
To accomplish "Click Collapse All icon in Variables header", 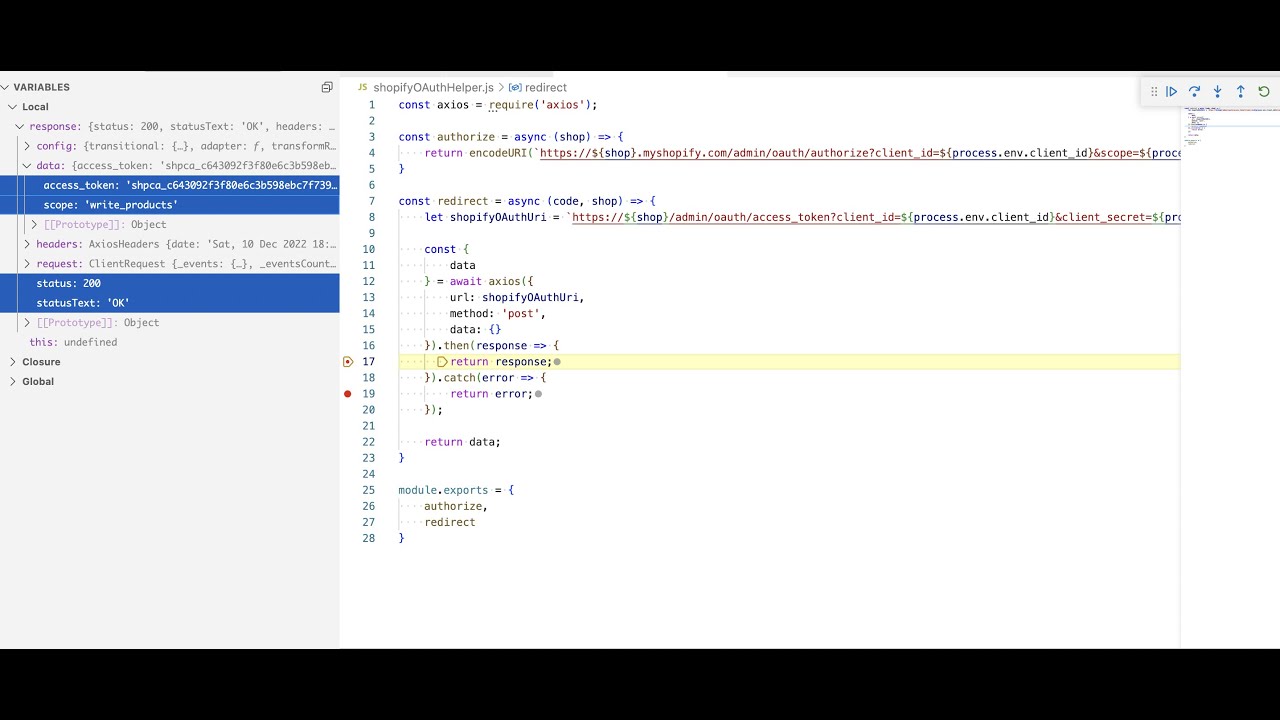I will tap(326, 87).
